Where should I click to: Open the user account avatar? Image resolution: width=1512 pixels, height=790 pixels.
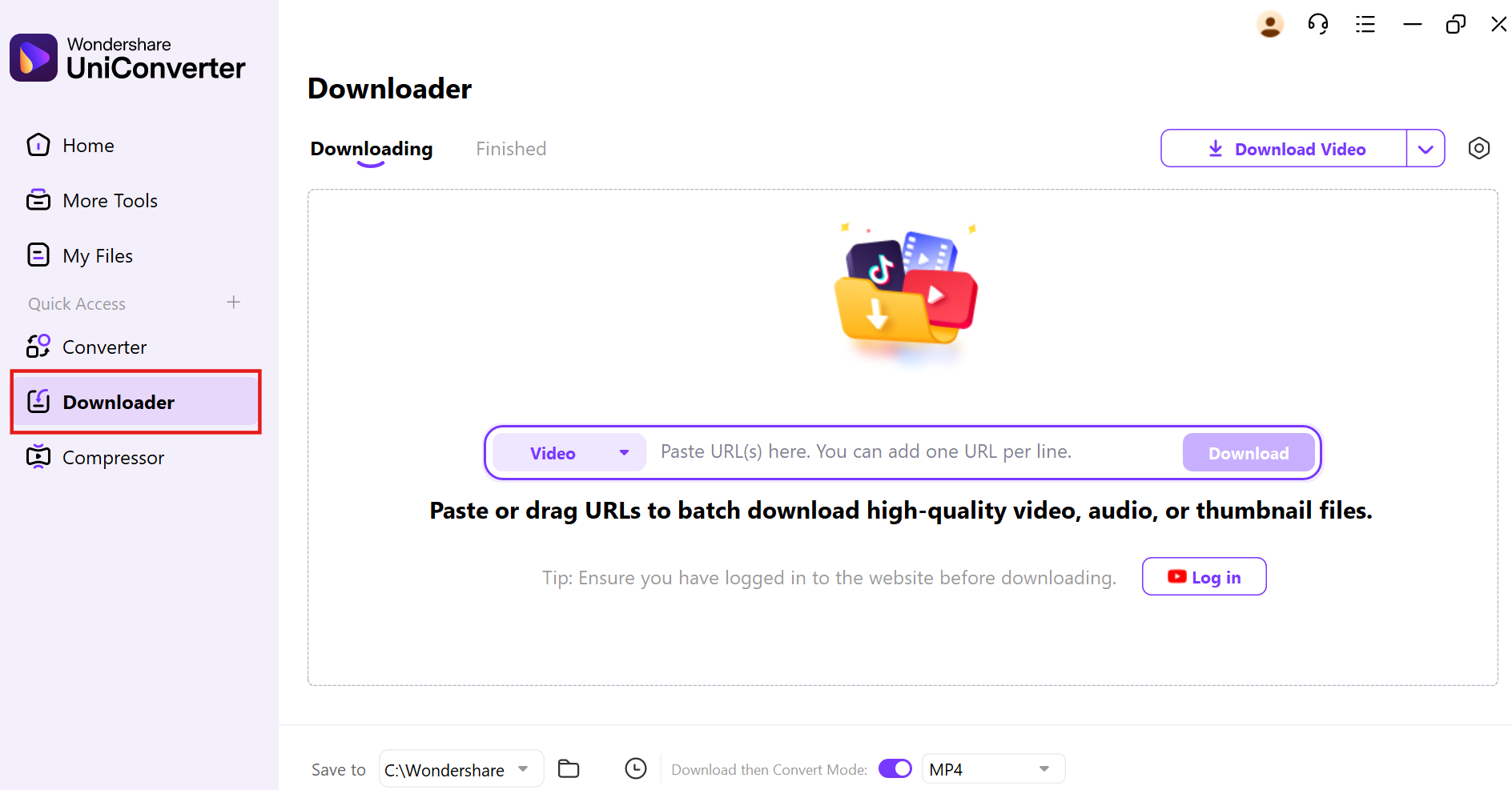tap(1270, 24)
